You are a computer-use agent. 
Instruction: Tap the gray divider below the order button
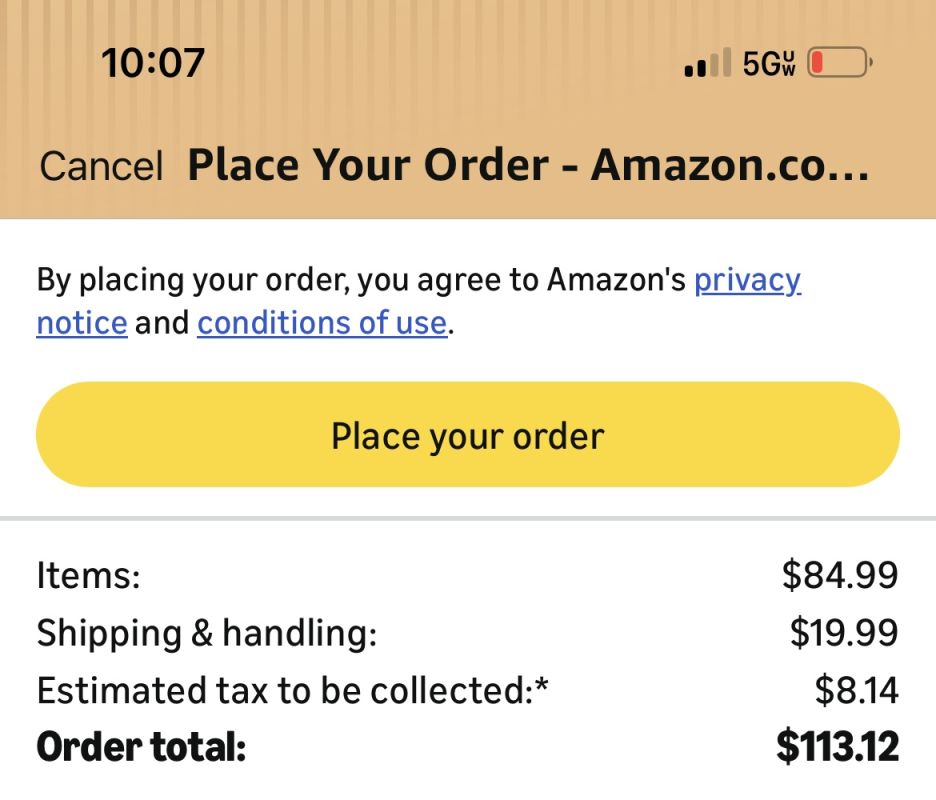(468, 518)
